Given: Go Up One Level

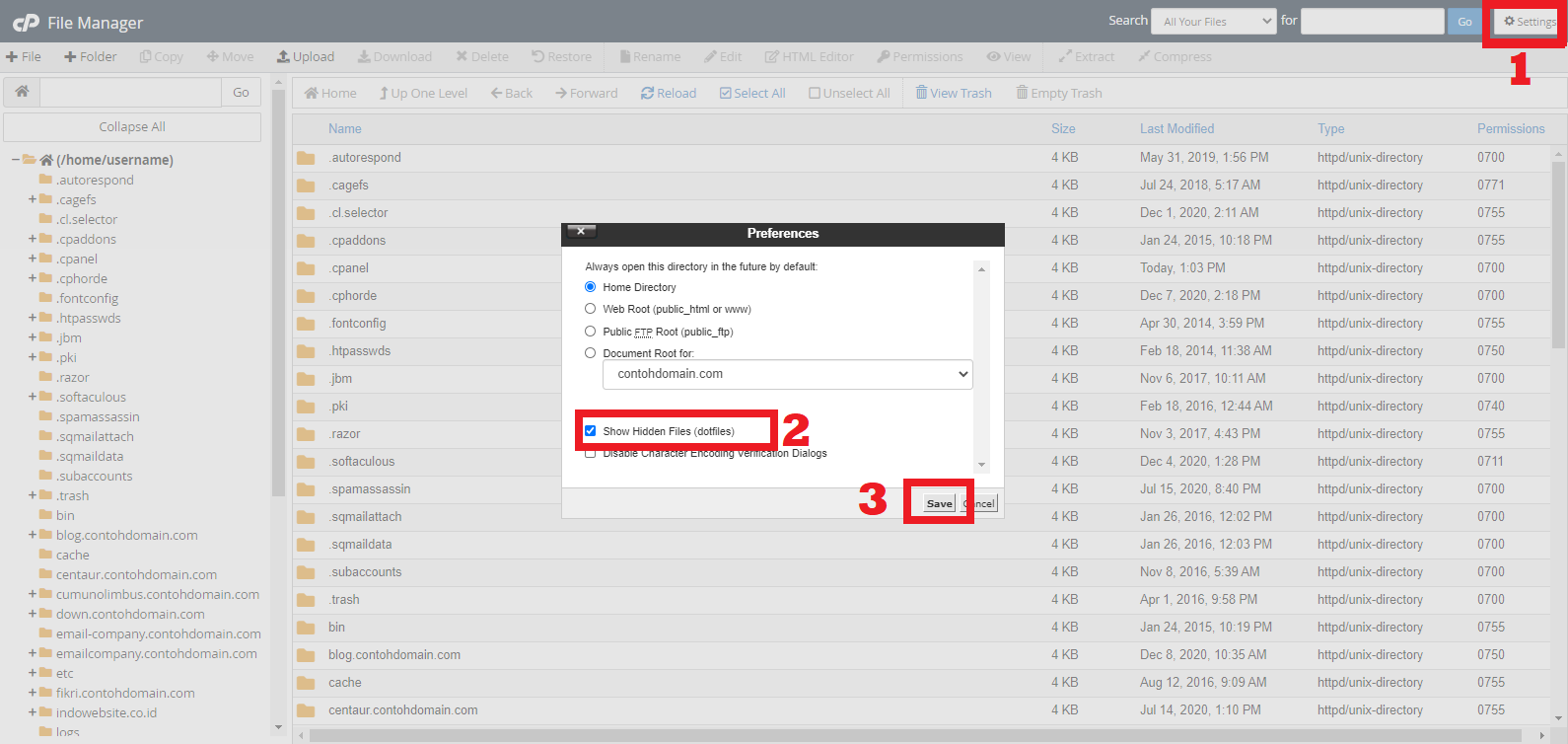Looking at the screenshot, I should 423,94.
